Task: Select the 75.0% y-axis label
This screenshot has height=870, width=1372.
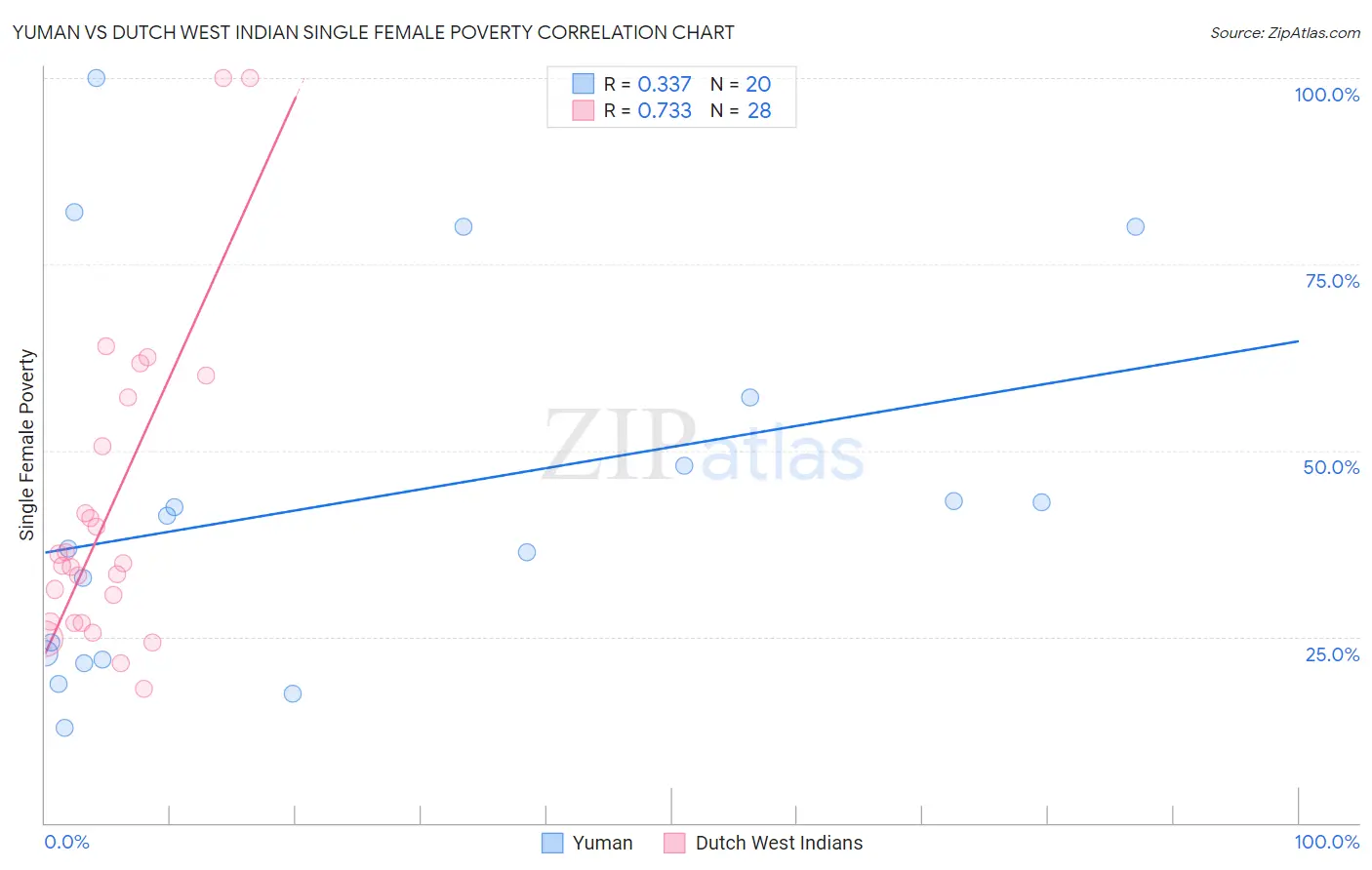Action: pos(1332,281)
